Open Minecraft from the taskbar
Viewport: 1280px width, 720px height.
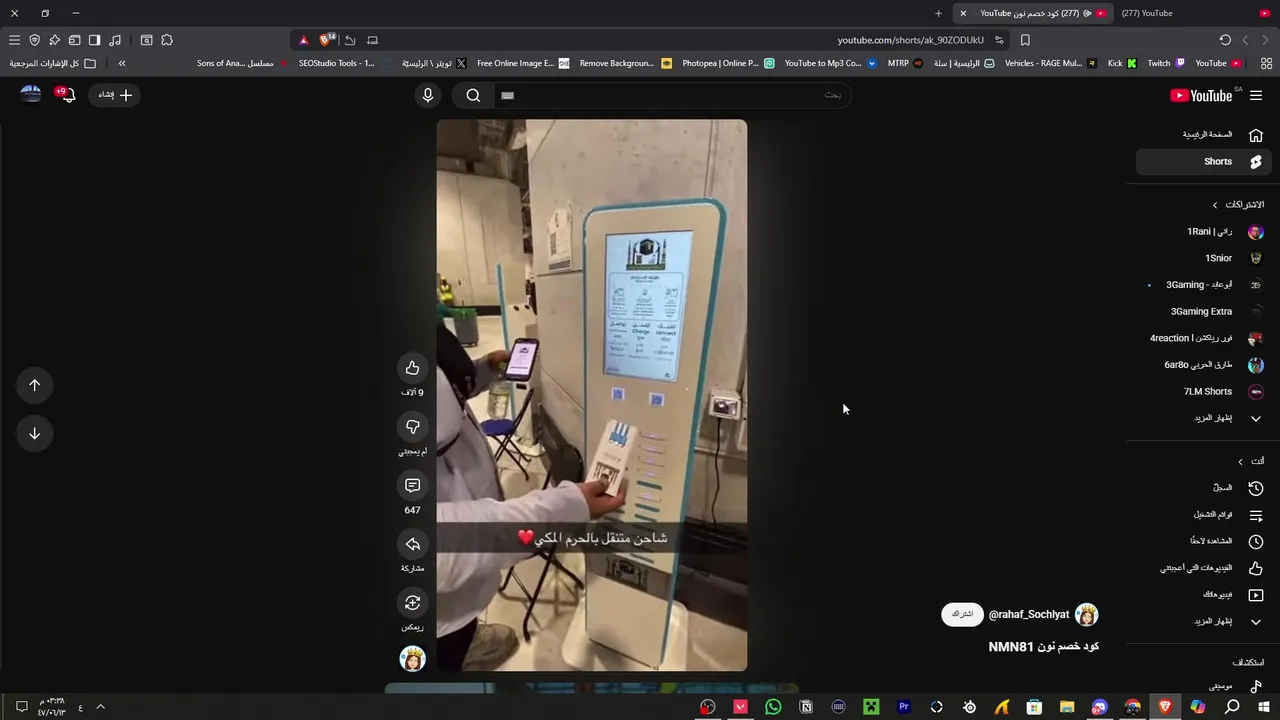[x=871, y=707]
